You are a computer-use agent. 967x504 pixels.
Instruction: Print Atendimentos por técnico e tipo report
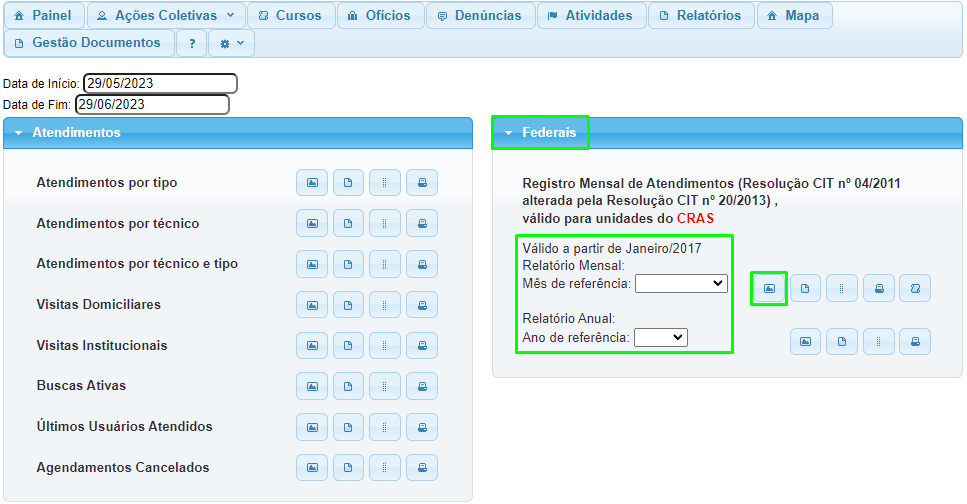click(422, 264)
